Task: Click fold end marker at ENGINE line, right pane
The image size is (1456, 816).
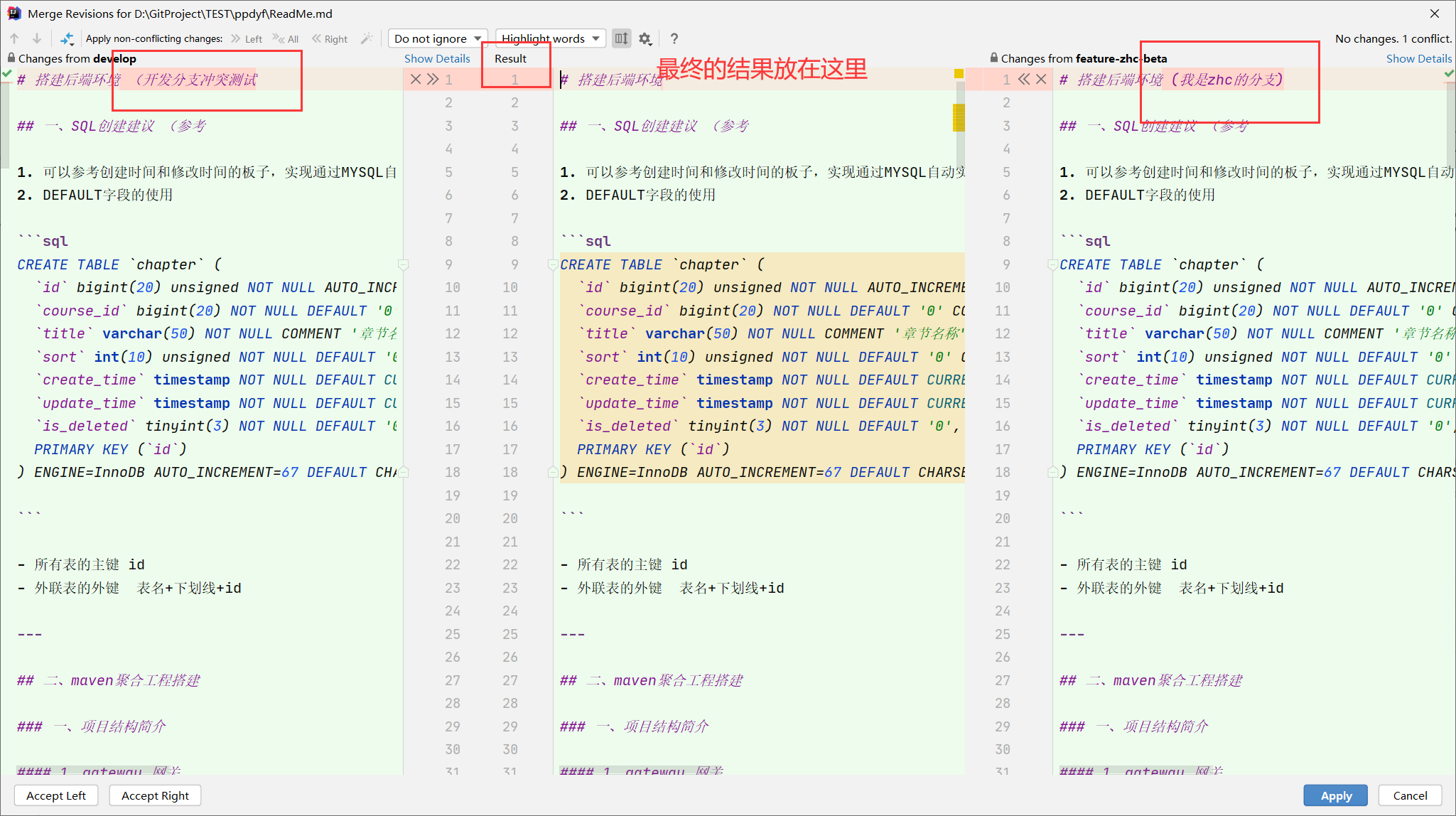Action: [1052, 472]
